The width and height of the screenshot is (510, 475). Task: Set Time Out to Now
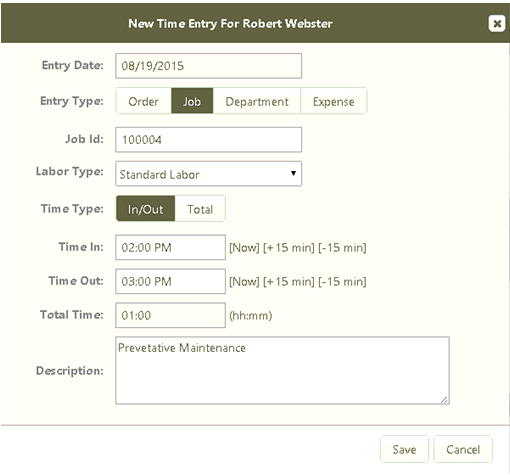(244, 282)
